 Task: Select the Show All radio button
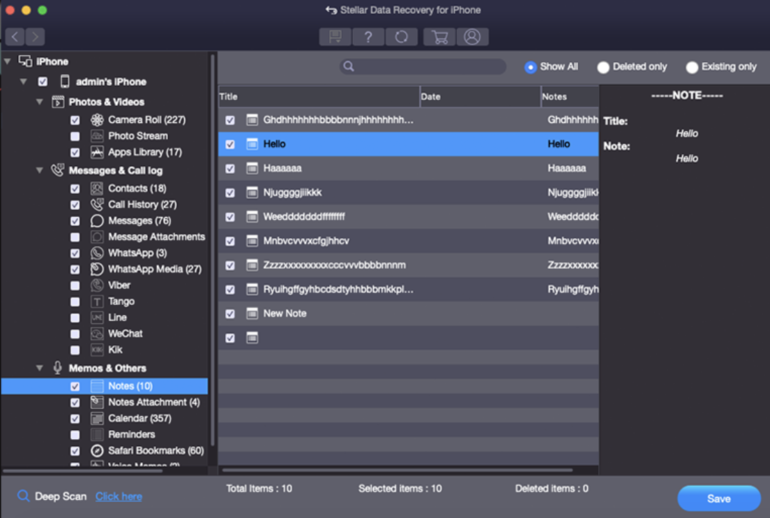tap(530, 67)
